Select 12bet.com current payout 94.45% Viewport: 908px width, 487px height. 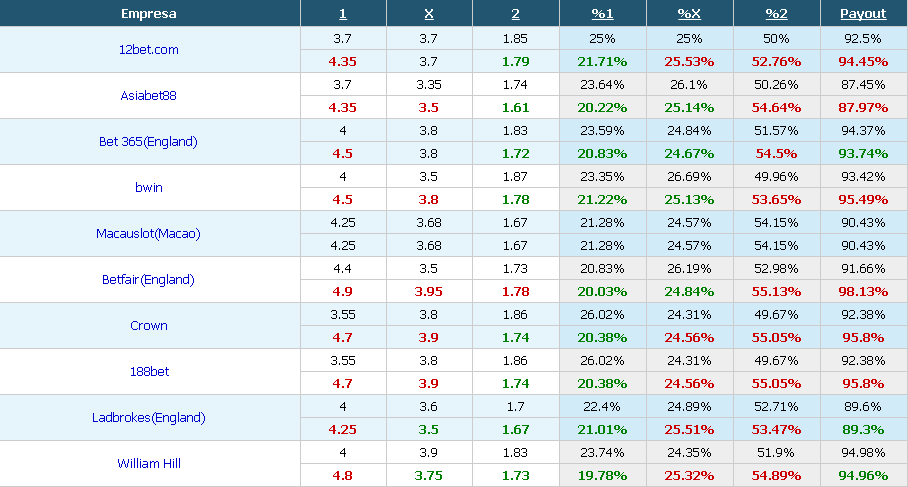pos(863,61)
